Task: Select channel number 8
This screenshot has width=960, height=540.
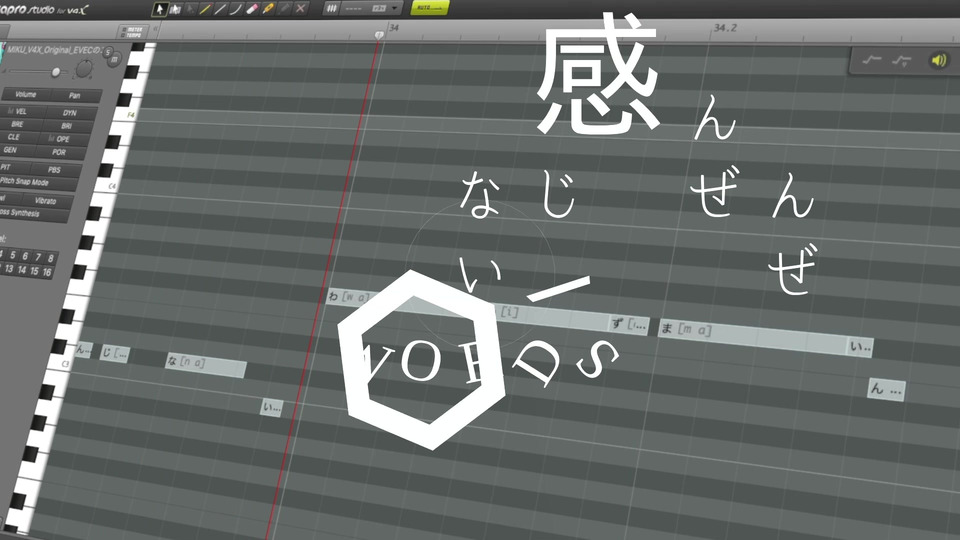Action: pos(51,258)
